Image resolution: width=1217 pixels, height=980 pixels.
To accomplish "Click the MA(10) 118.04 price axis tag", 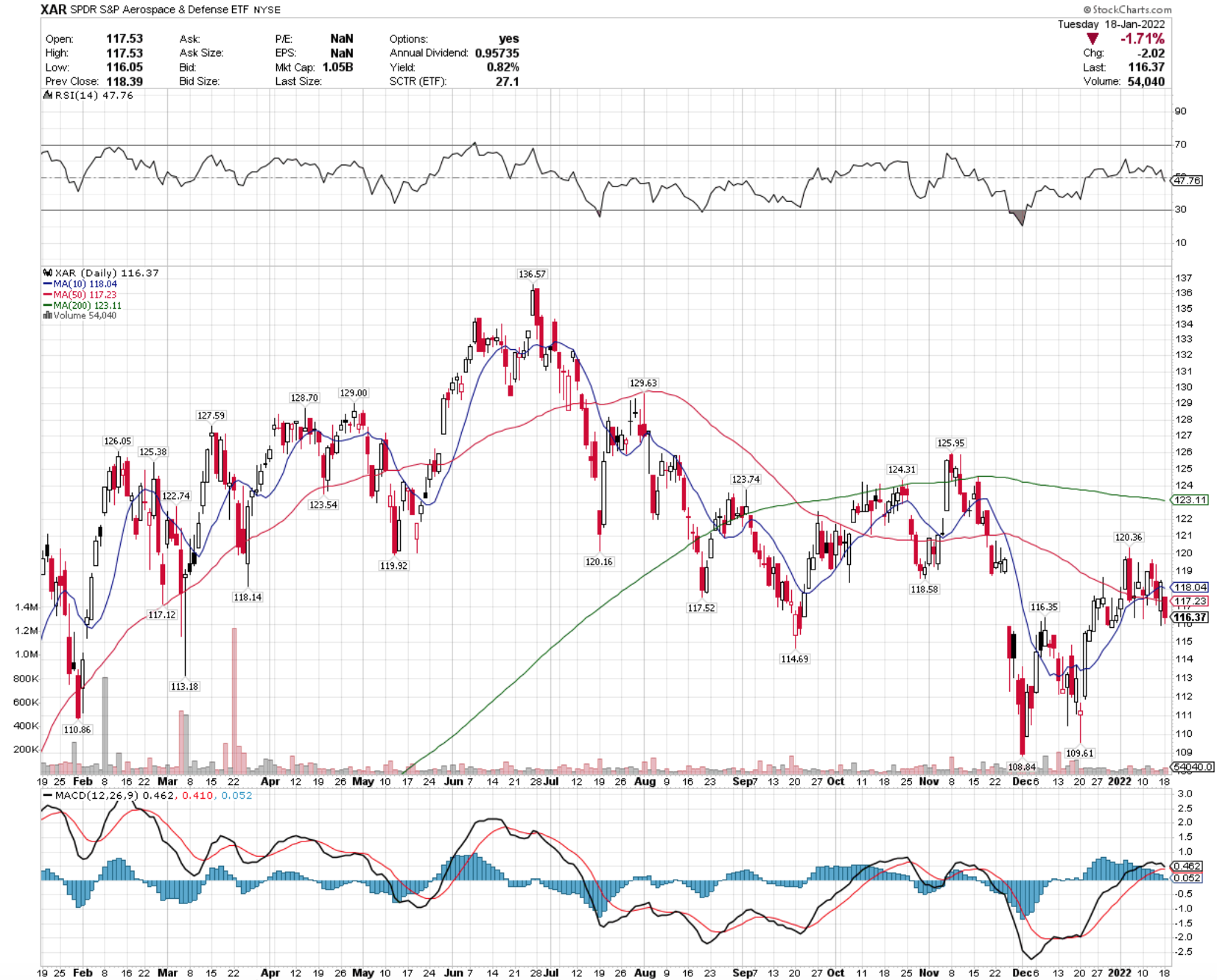I will pos(1190,587).
